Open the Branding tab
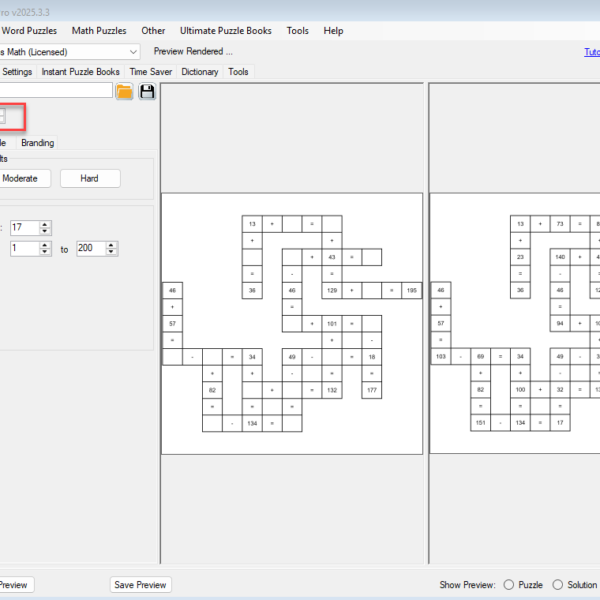 pyautogui.click(x=38, y=143)
